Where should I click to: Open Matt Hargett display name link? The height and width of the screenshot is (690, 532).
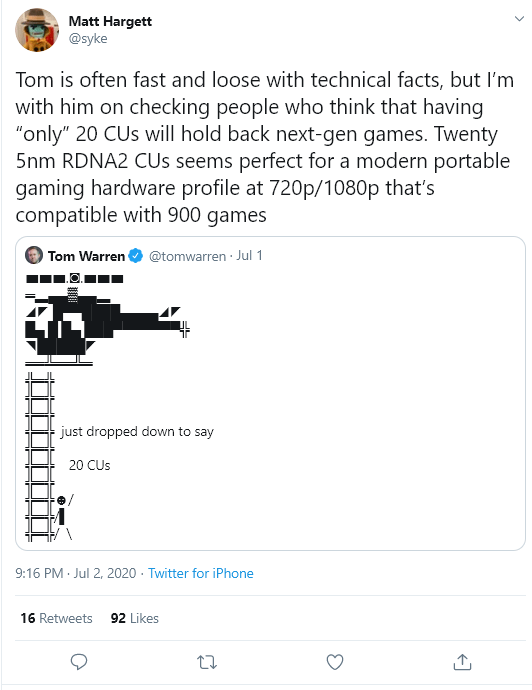tap(110, 21)
